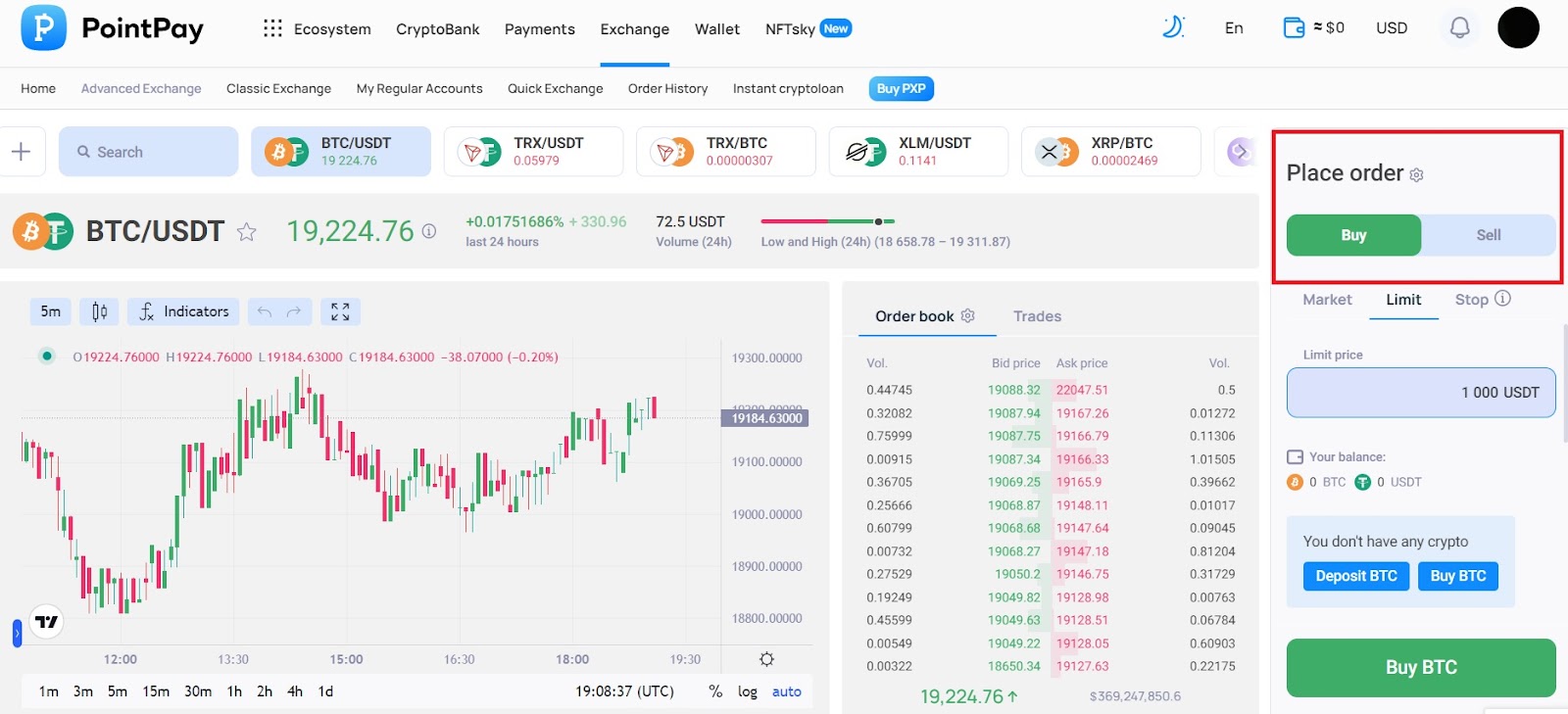Switch order side to Buy
Image resolution: width=1568 pixels, height=714 pixels.
1353,235
